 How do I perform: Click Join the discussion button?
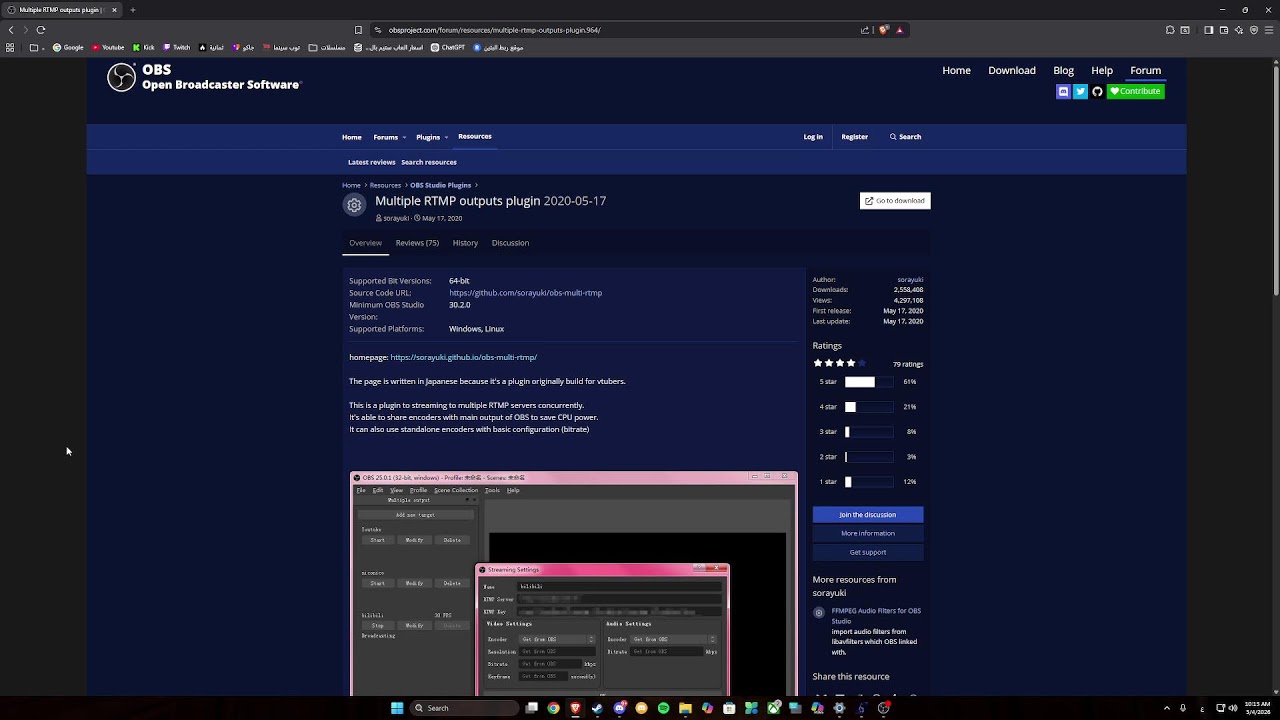(868, 515)
